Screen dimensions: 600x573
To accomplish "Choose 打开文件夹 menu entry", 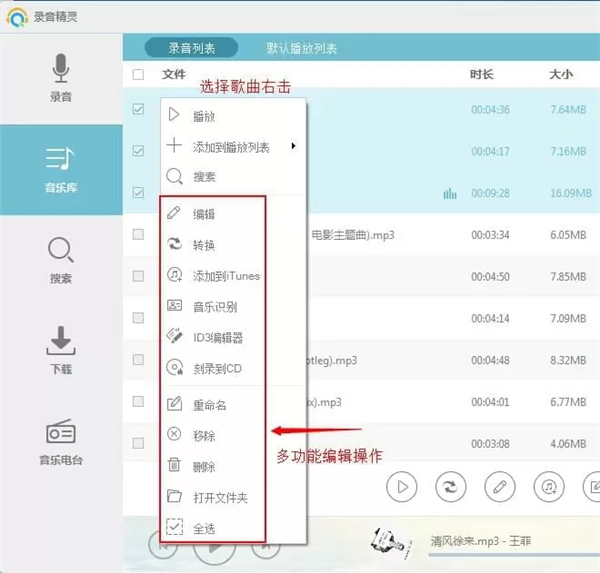I will tap(233, 498).
